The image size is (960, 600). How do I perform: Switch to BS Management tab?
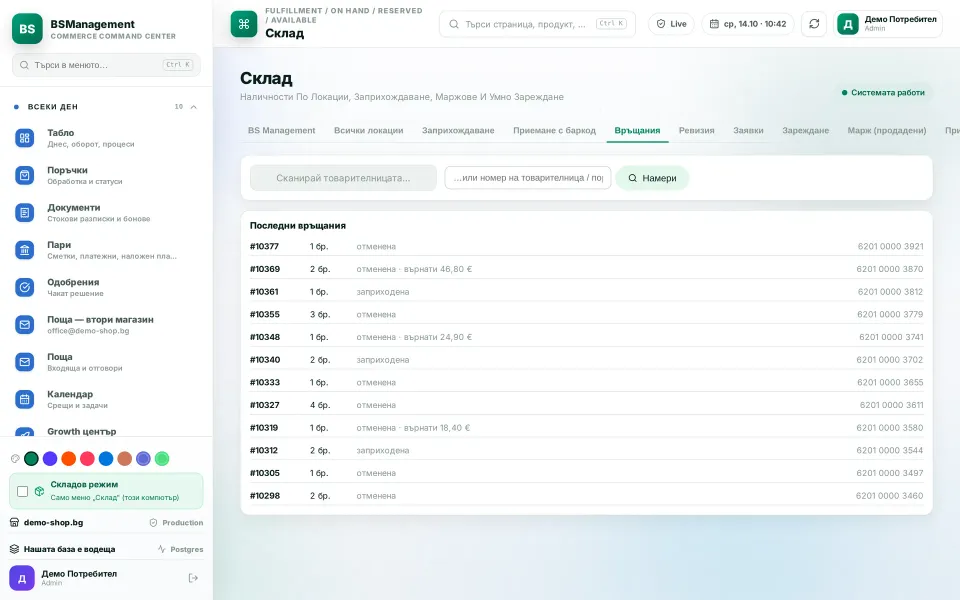click(x=282, y=130)
